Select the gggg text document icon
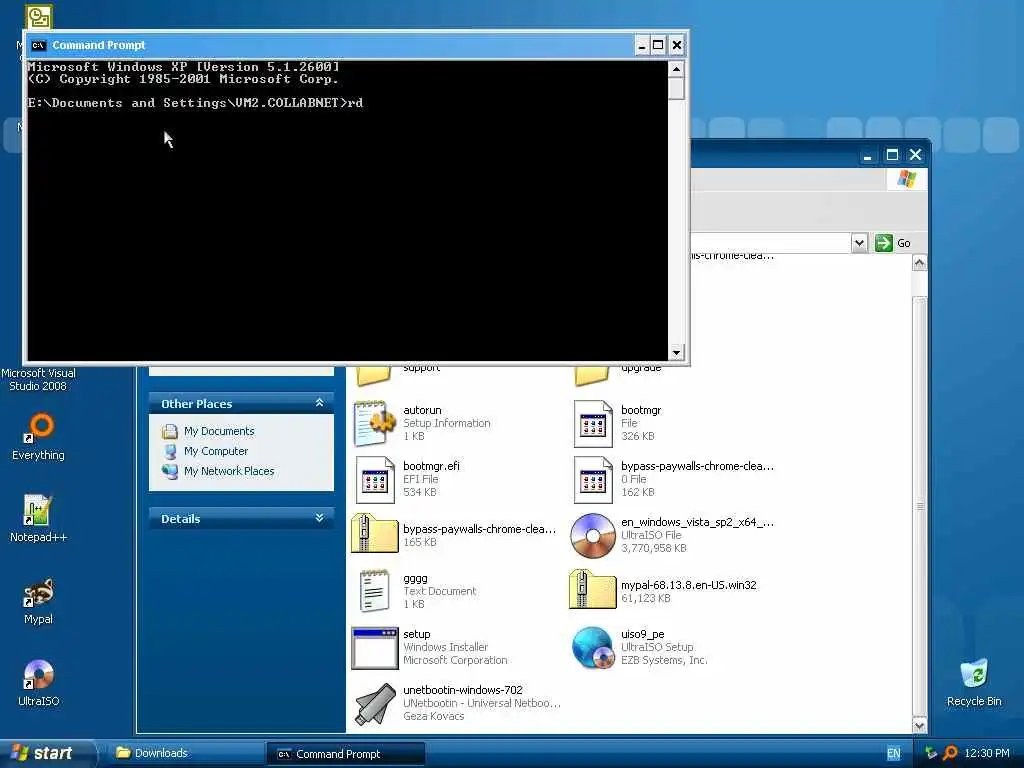Image resolution: width=1024 pixels, height=768 pixels. [375, 591]
